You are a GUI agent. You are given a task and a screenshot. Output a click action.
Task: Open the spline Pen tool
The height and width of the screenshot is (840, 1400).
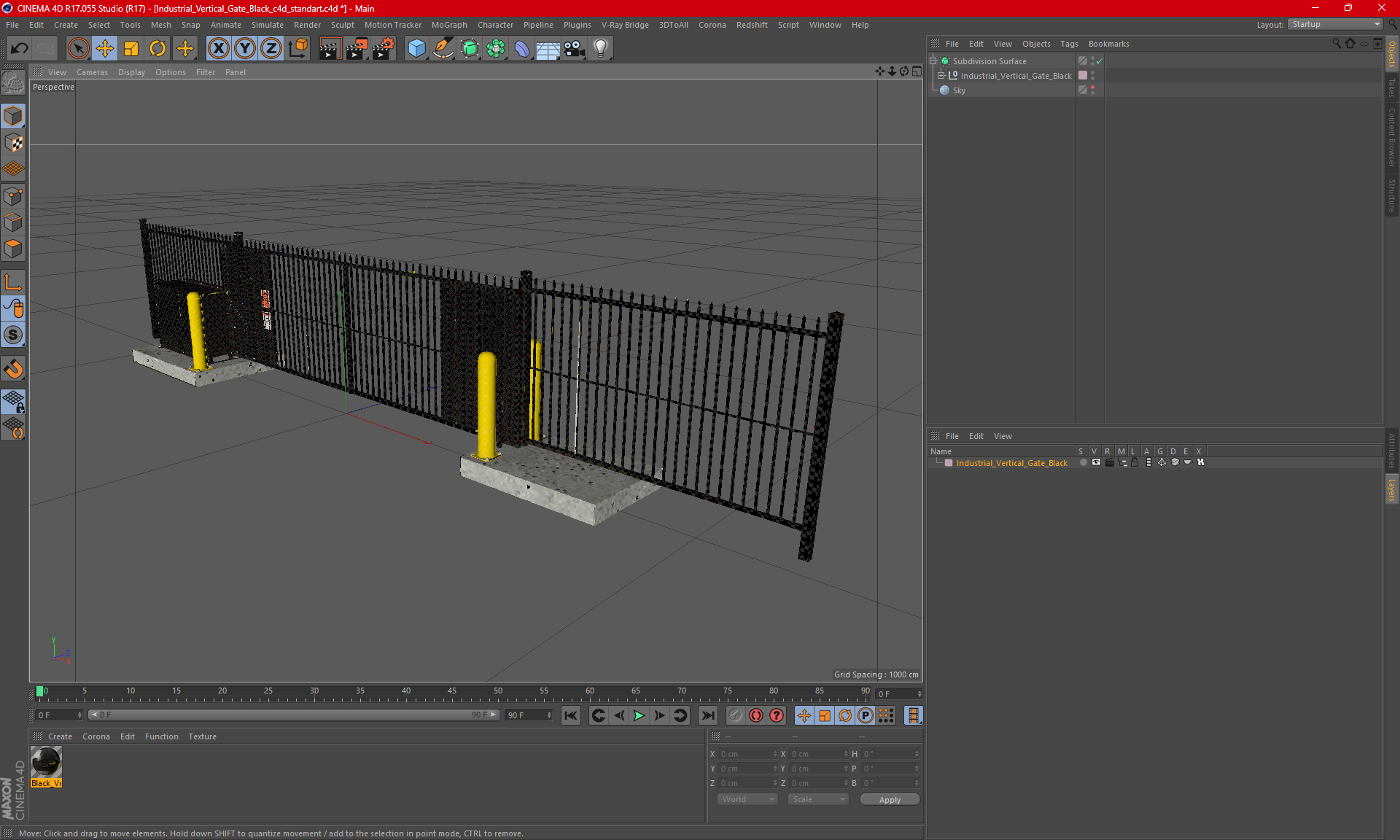[443, 48]
